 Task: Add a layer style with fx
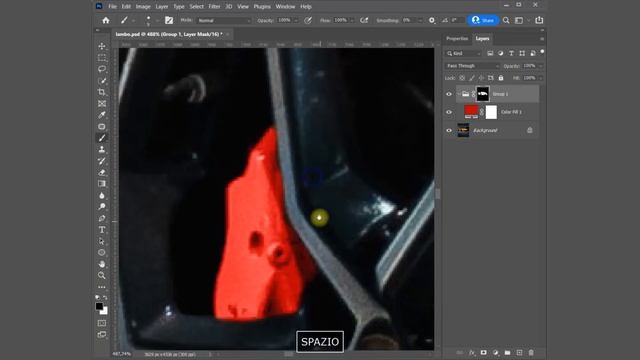[472, 352]
